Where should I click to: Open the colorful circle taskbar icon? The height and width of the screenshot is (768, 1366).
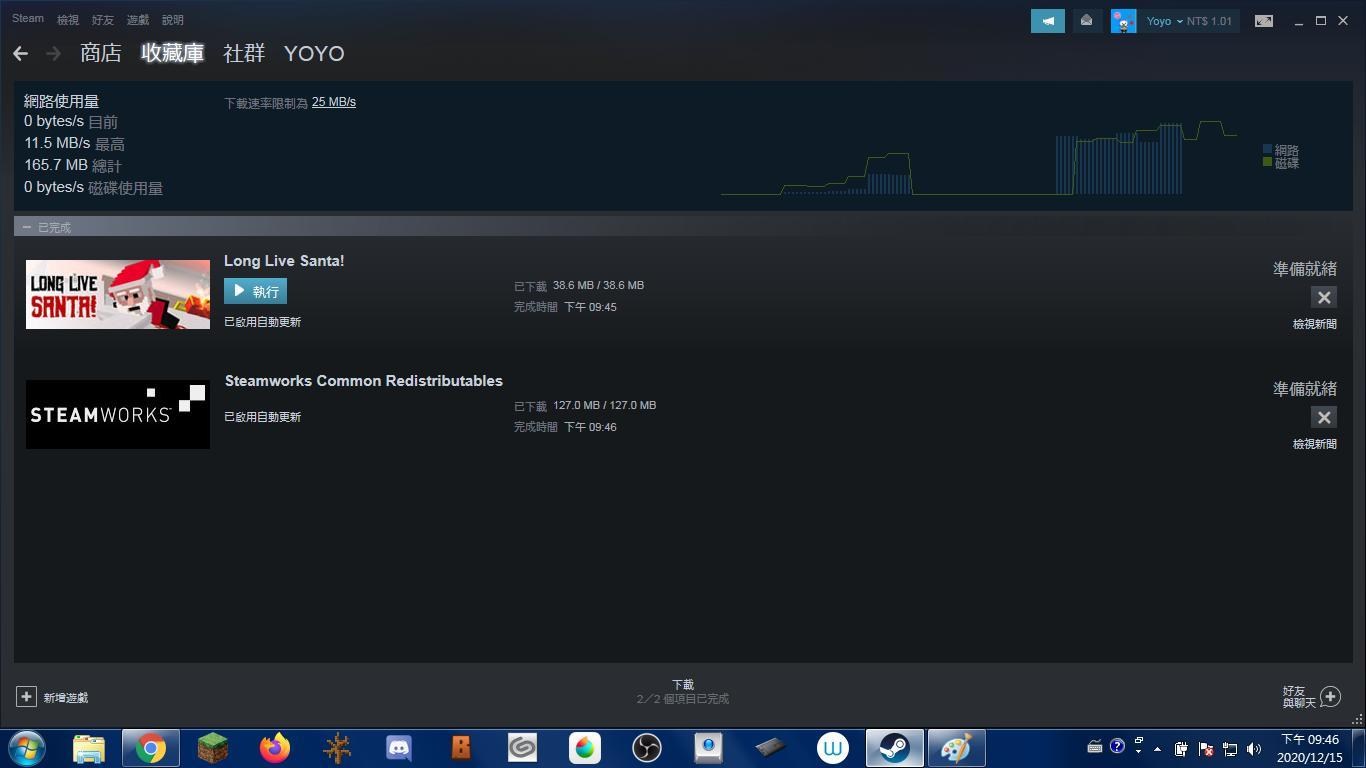coord(585,748)
